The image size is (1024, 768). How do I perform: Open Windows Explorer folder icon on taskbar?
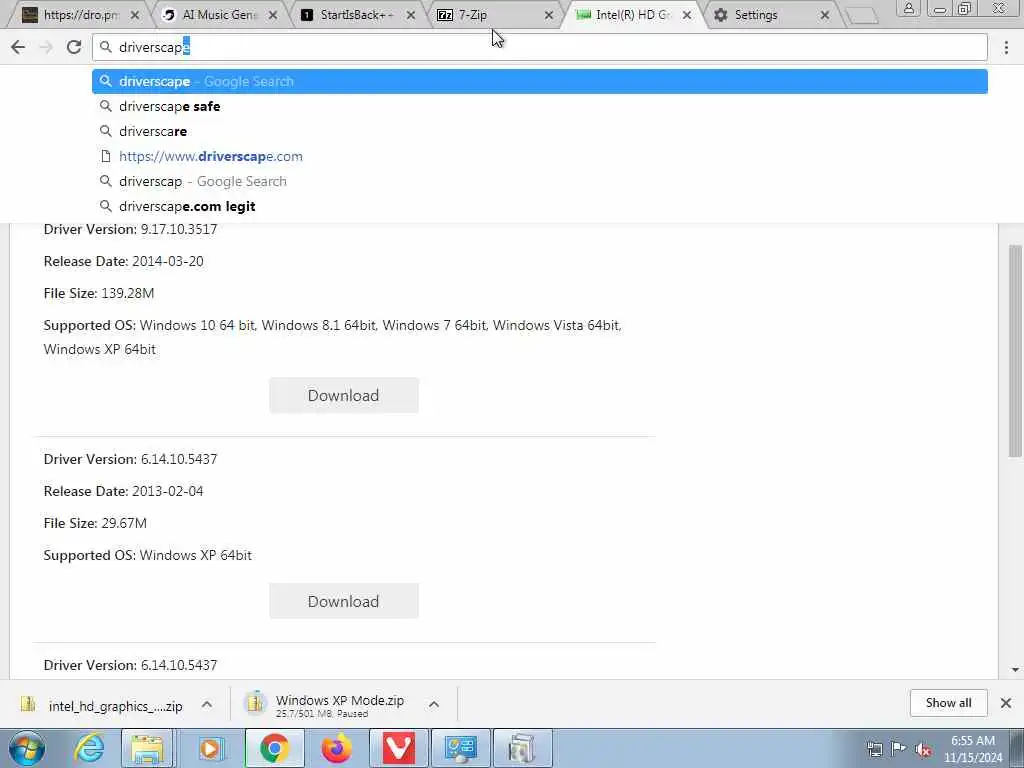(148, 748)
